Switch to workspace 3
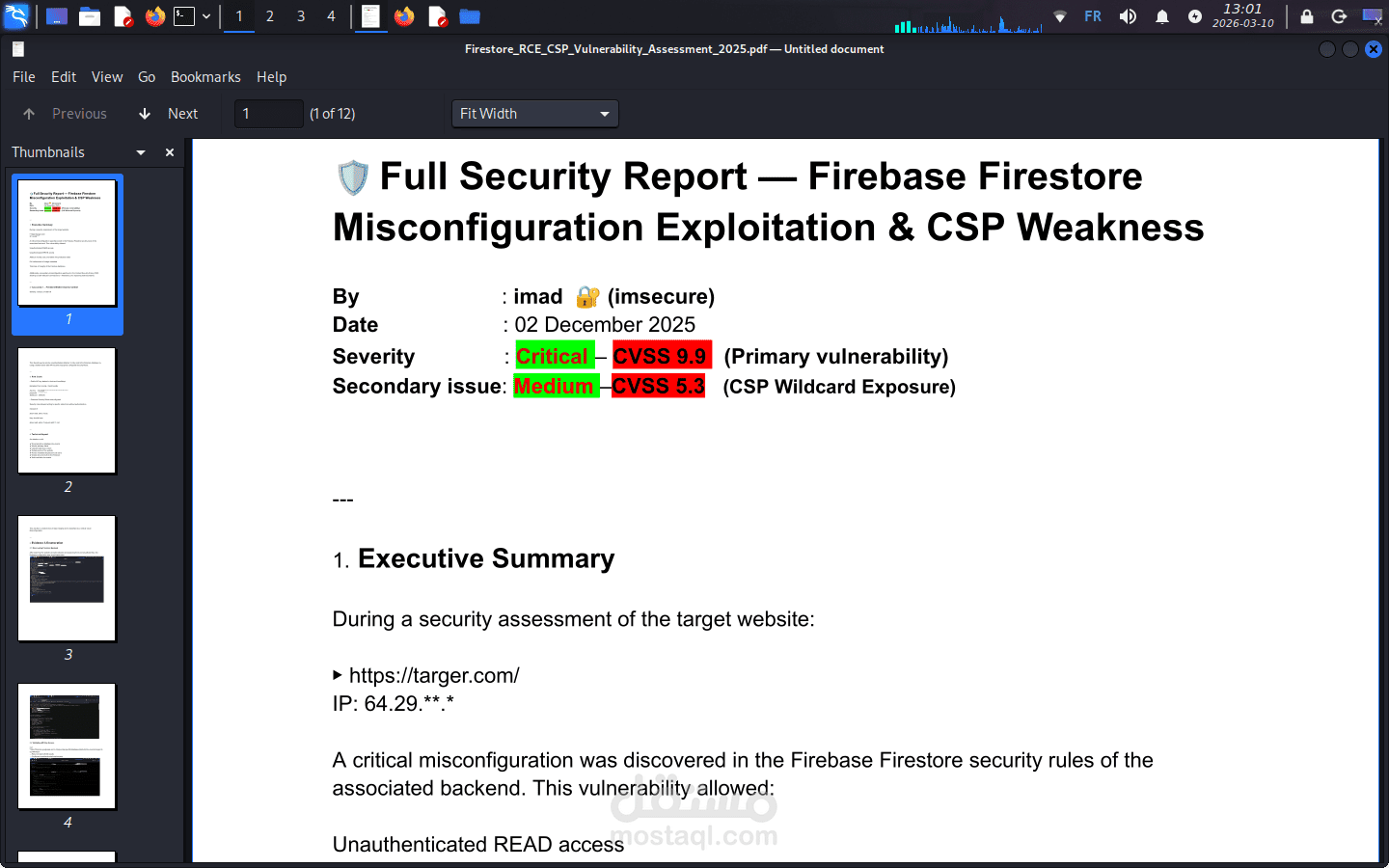Viewport: 1389px width, 868px height. pyautogui.click(x=301, y=16)
